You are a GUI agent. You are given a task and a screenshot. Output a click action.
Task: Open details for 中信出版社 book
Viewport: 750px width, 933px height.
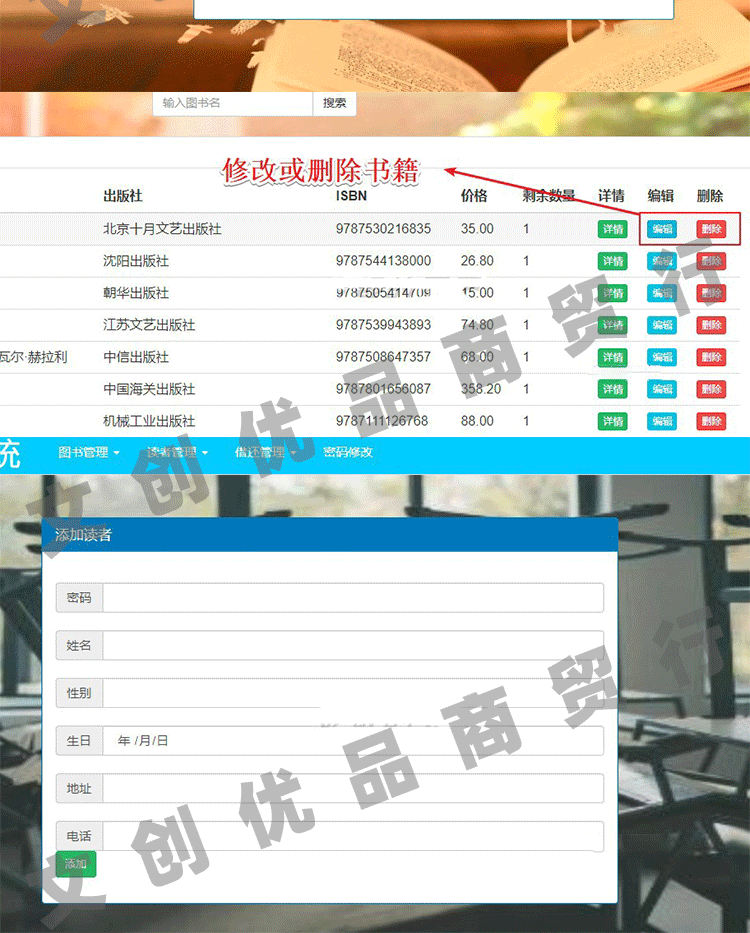[612, 357]
